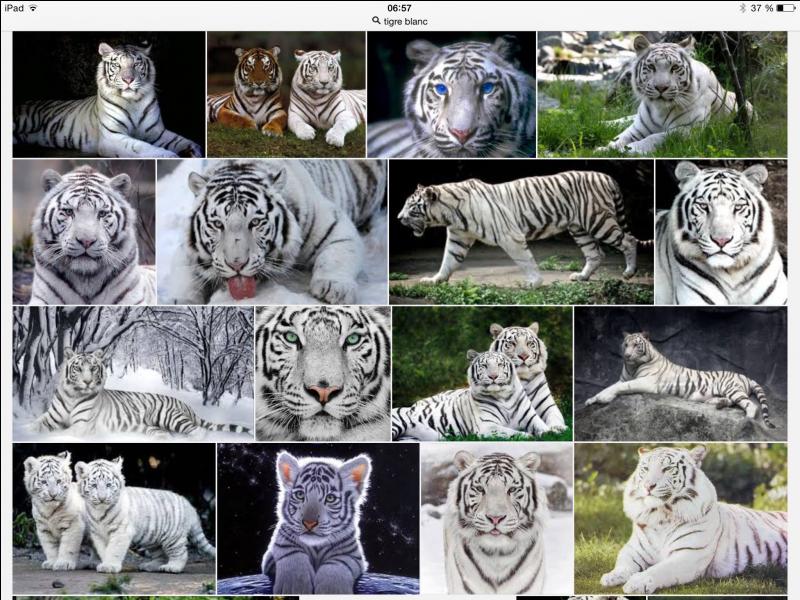800x600 pixels.
Task: Open white tiger lying in green grass by tree
Action: (x=662, y=94)
